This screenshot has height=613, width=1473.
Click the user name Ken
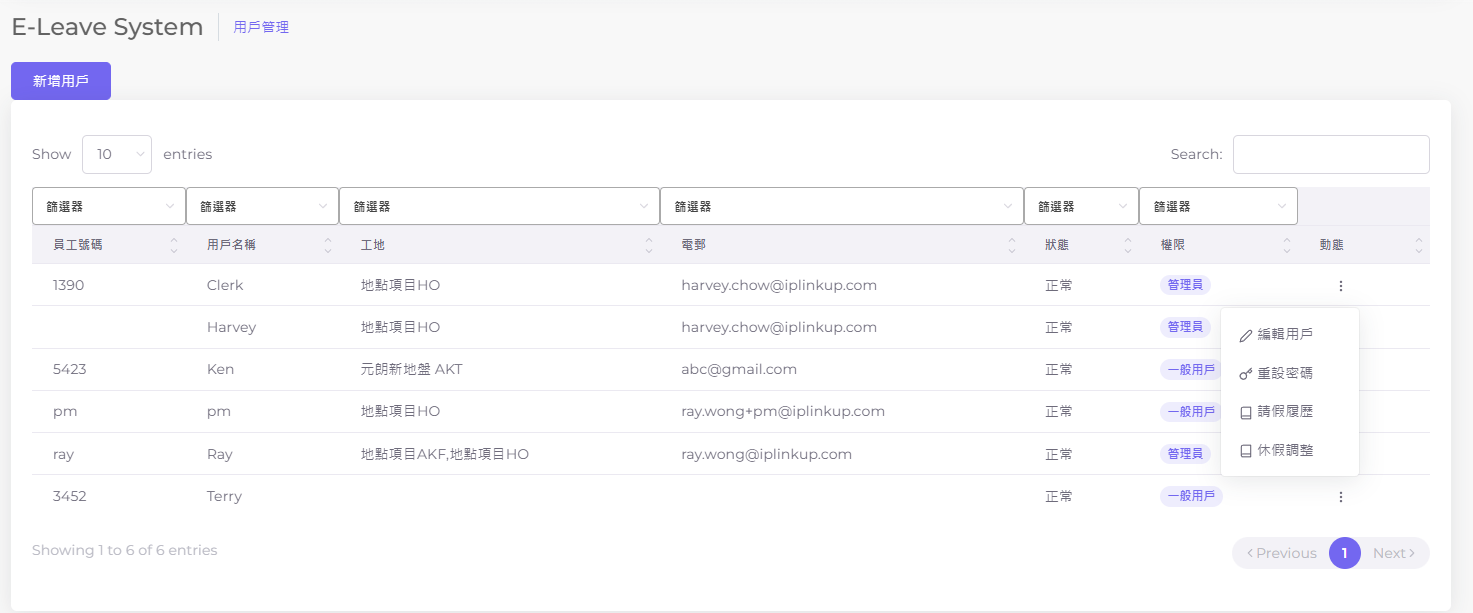[x=220, y=369]
